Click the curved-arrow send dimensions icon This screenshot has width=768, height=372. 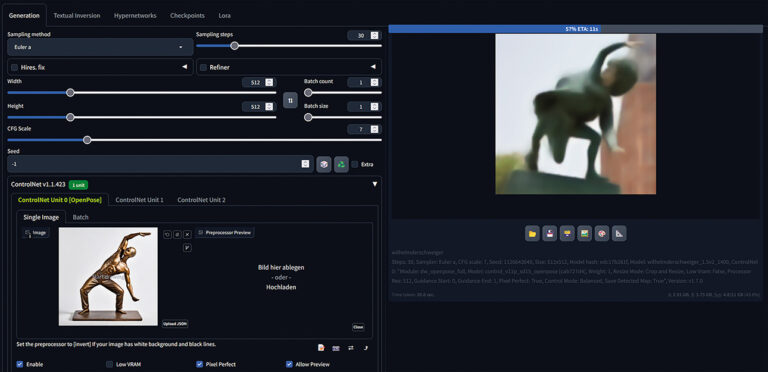pos(366,348)
